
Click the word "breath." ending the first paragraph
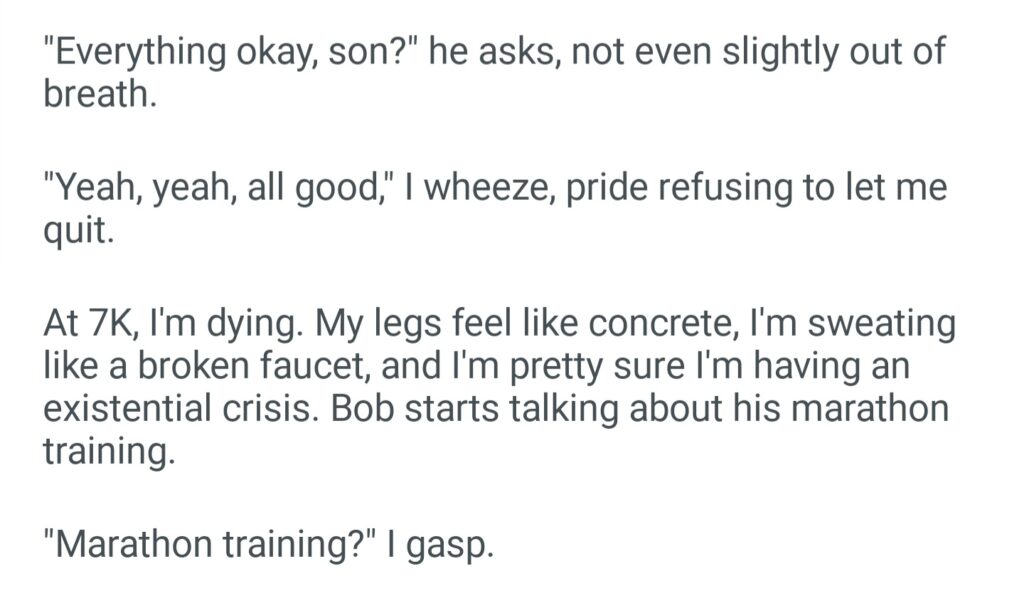coord(100,93)
